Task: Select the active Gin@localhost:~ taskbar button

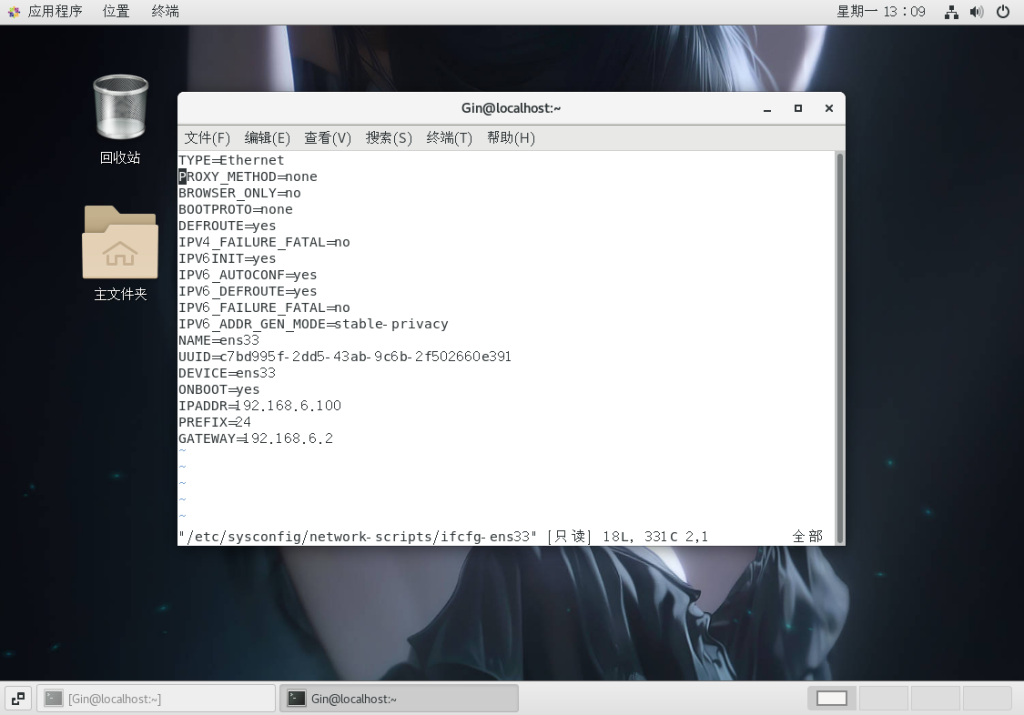Action: (x=398, y=698)
